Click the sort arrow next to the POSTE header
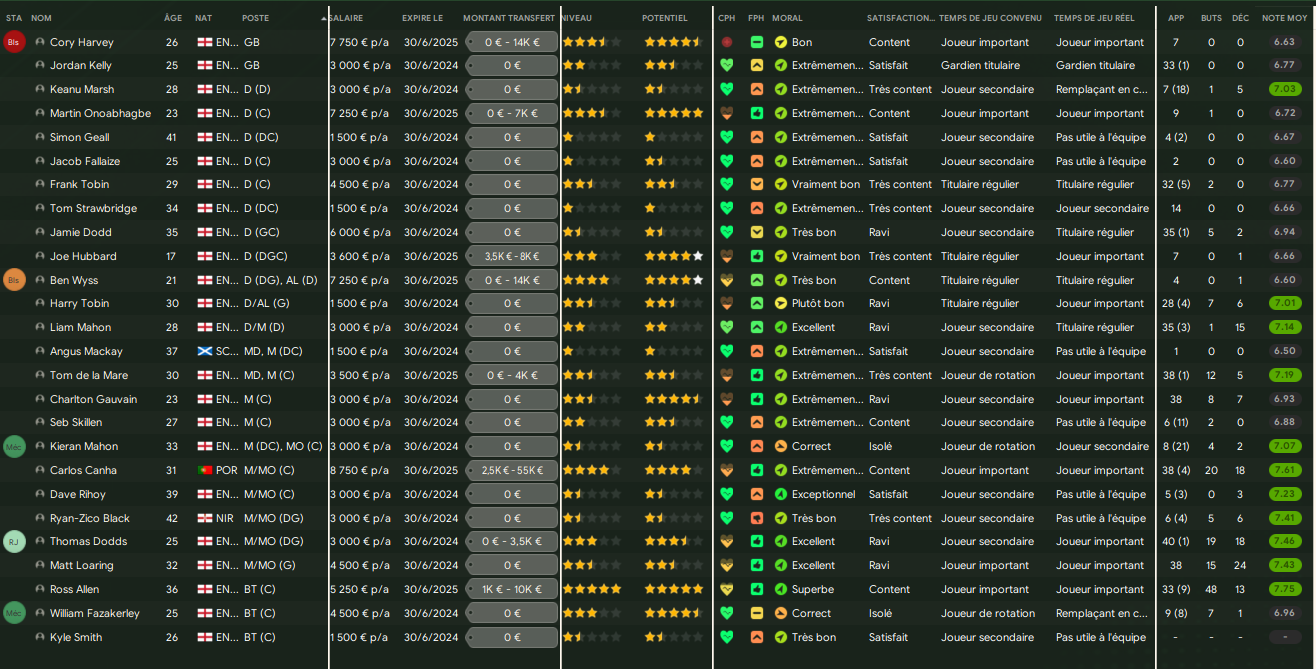 (x=323, y=19)
